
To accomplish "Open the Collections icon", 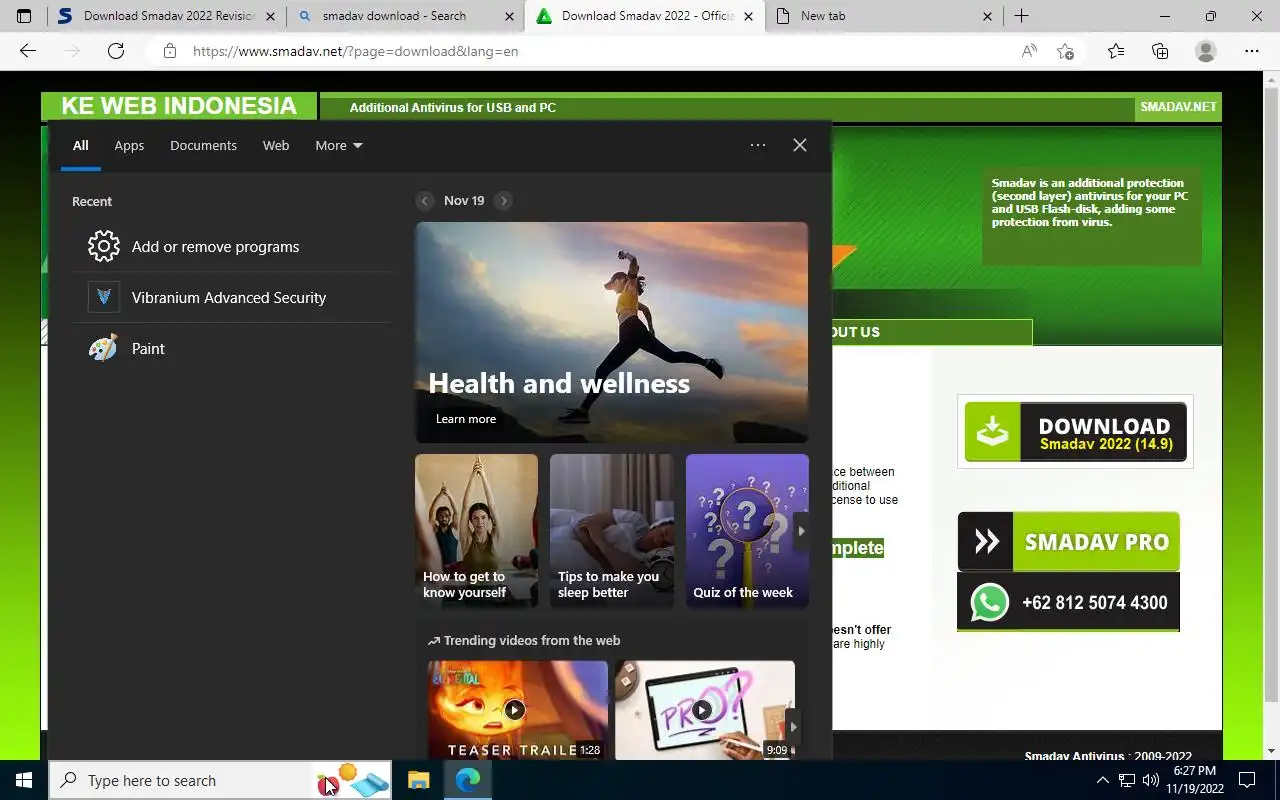I will tap(1160, 51).
